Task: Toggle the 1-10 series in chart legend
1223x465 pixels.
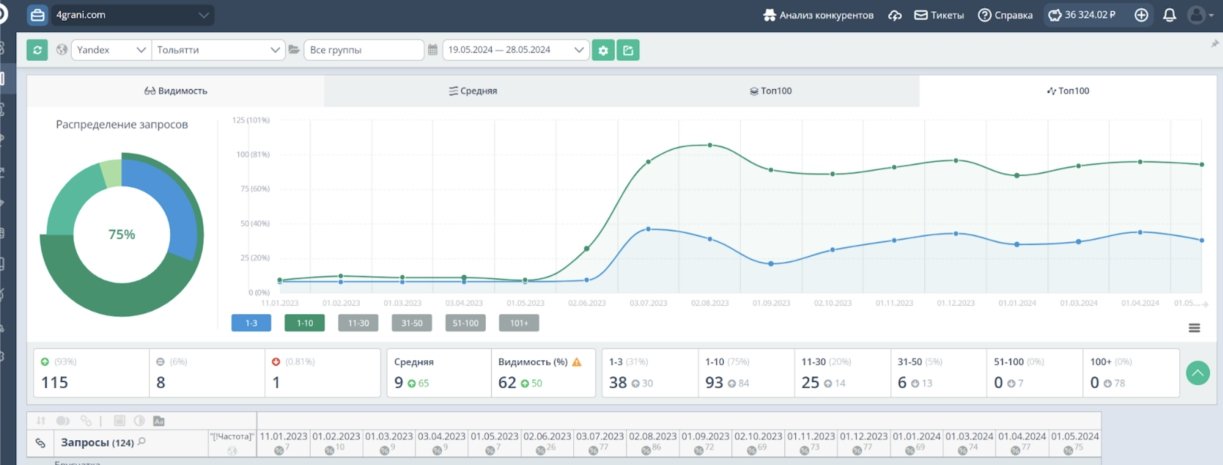Action: 304,323
